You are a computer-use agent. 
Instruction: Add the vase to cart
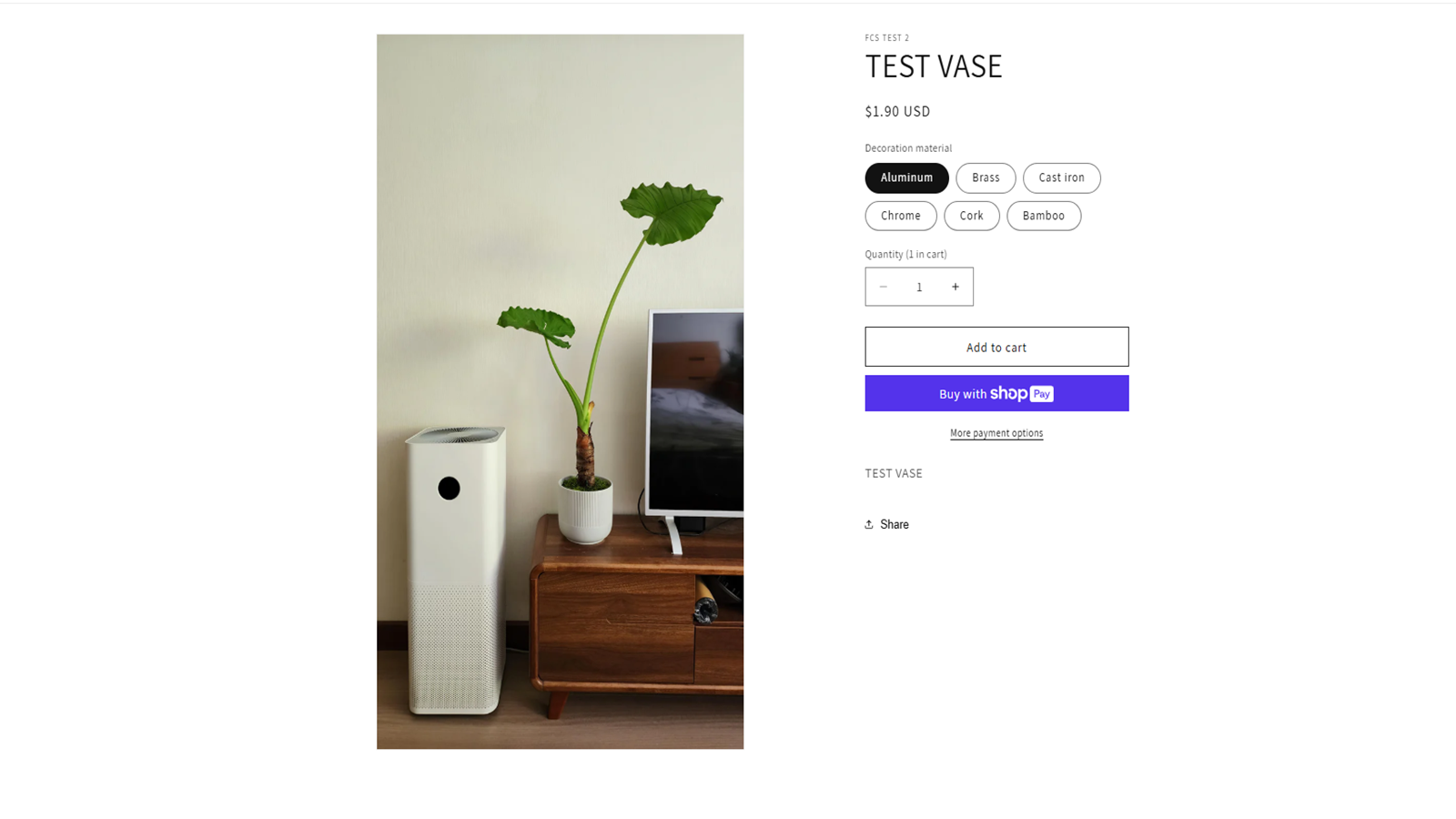(x=996, y=347)
